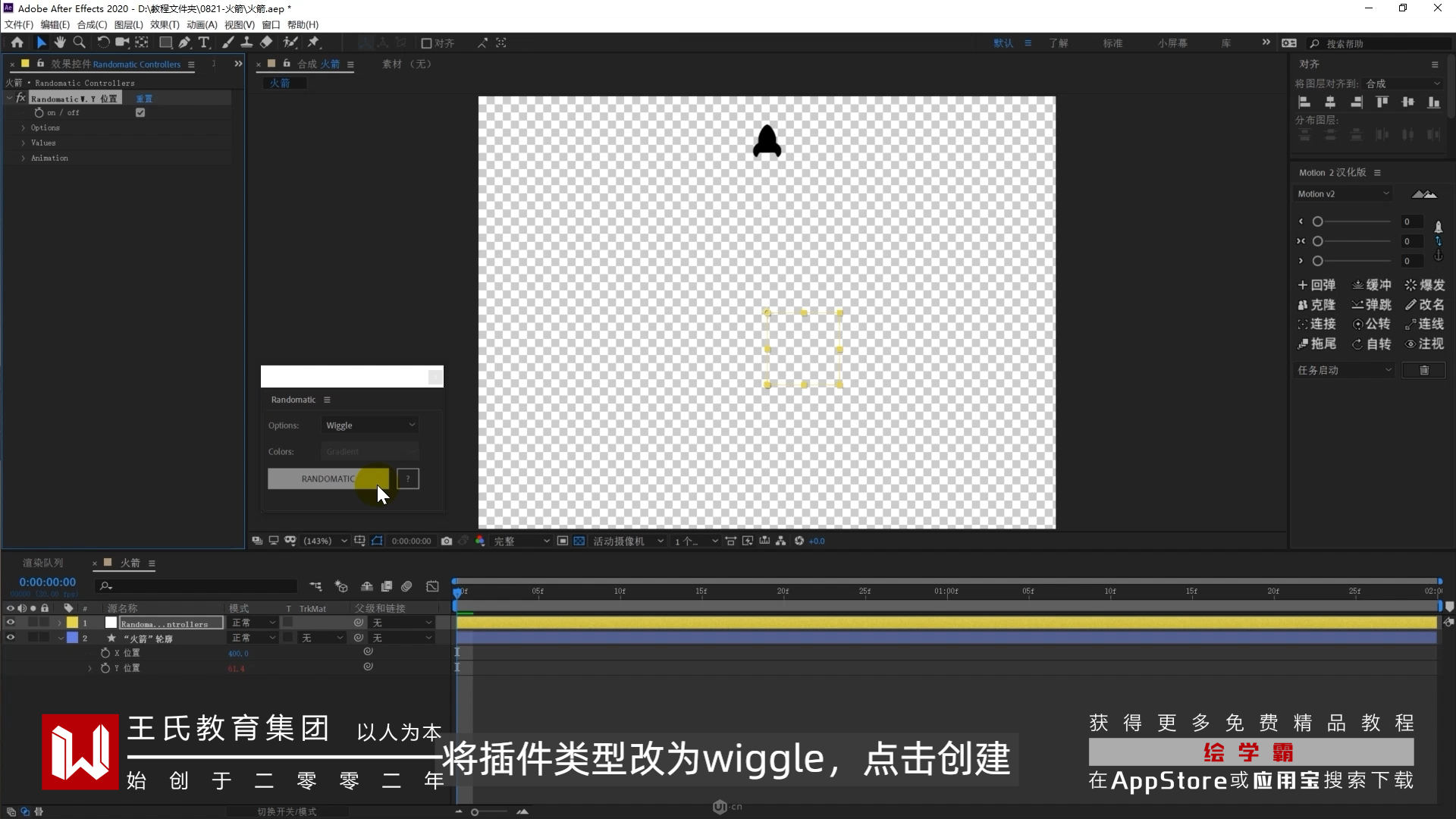The width and height of the screenshot is (1456, 819).
Task: Select the Type tool in the toolbar
Action: tap(203, 43)
